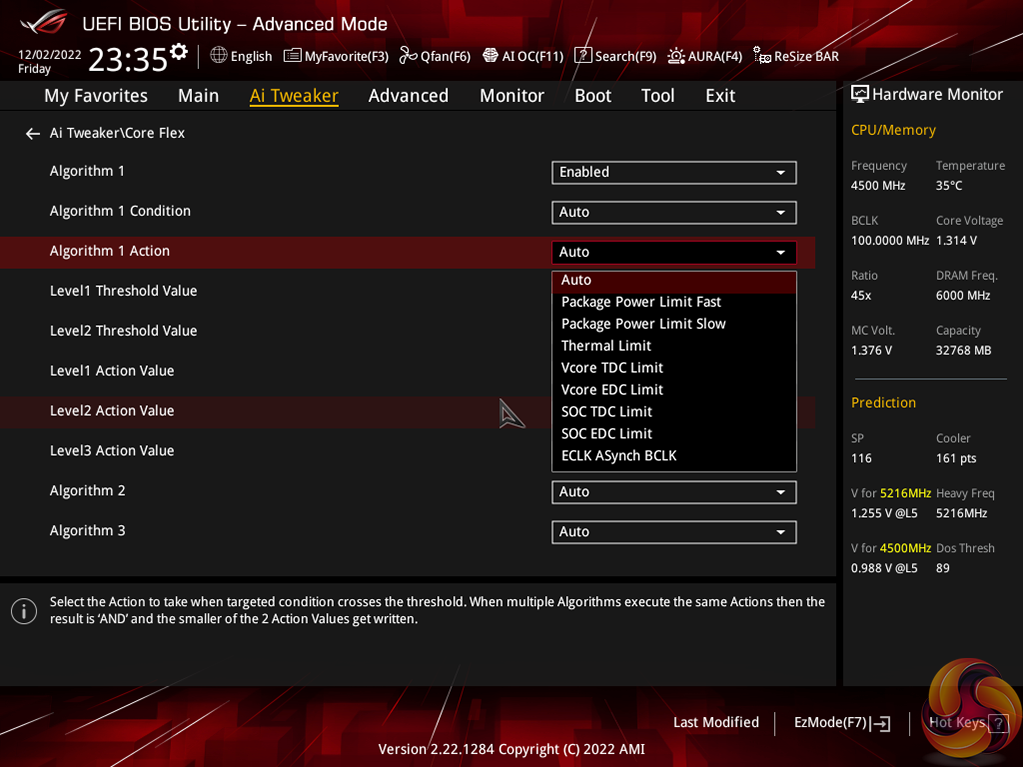Choose Package Power Limit Fast option

coord(640,302)
